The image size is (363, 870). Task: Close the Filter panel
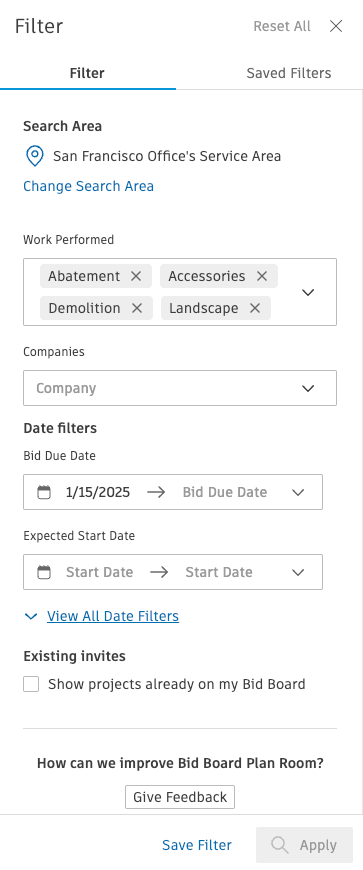pos(336,26)
